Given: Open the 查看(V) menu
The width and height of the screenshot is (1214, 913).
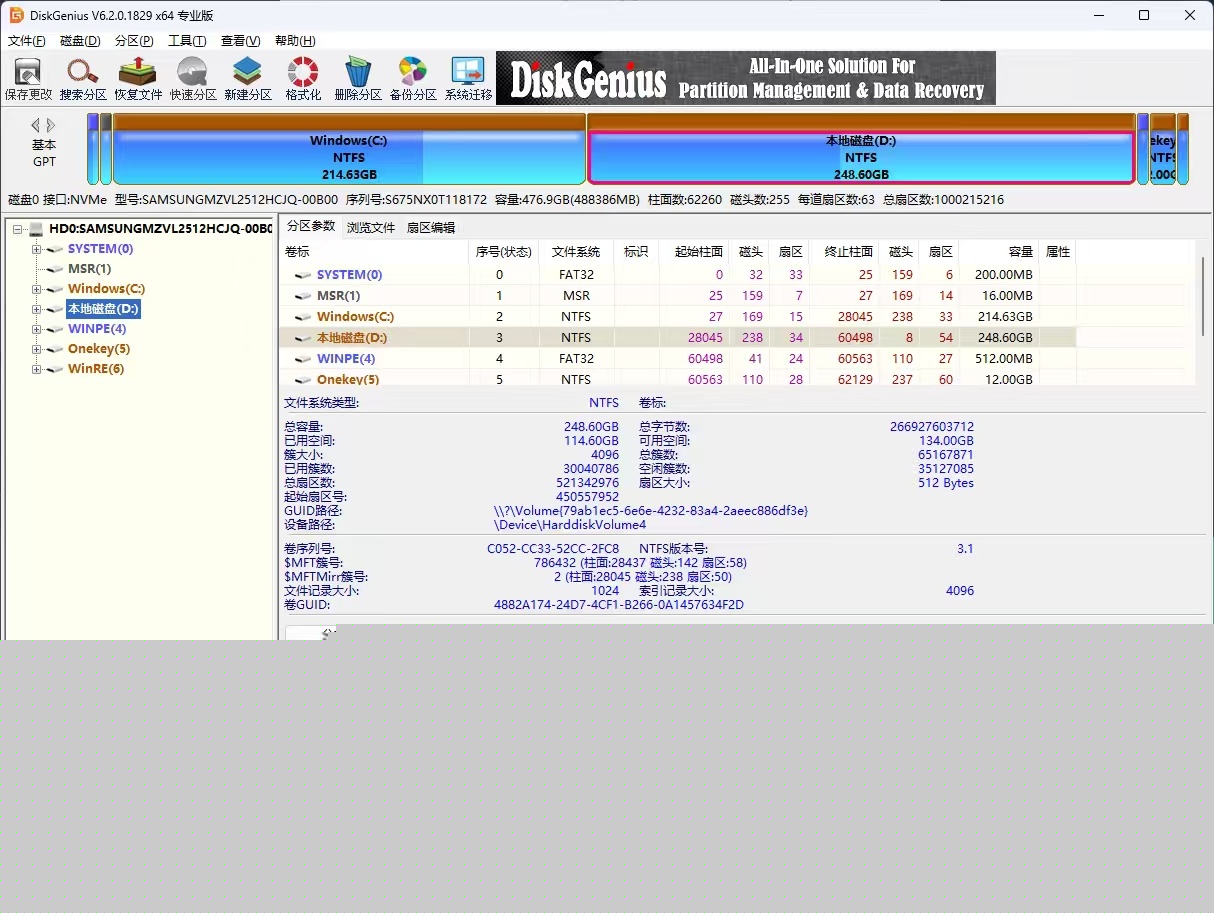Looking at the screenshot, I should (240, 41).
